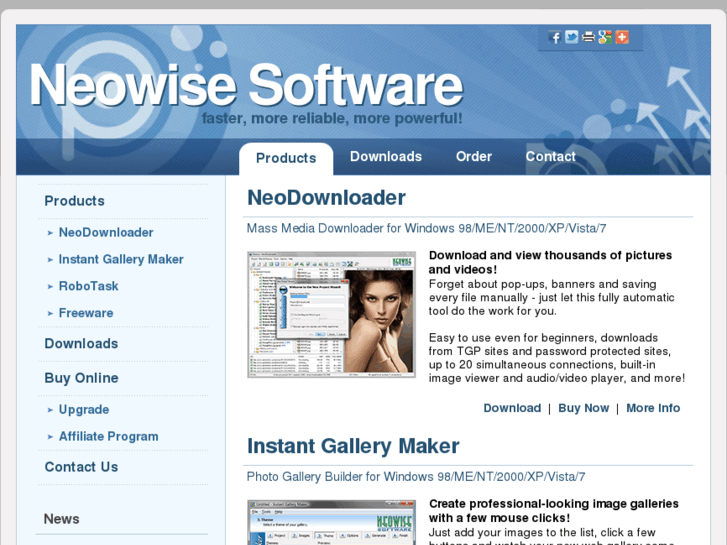
Task: Select Products heading in the sidebar
Action: (x=74, y=201)
